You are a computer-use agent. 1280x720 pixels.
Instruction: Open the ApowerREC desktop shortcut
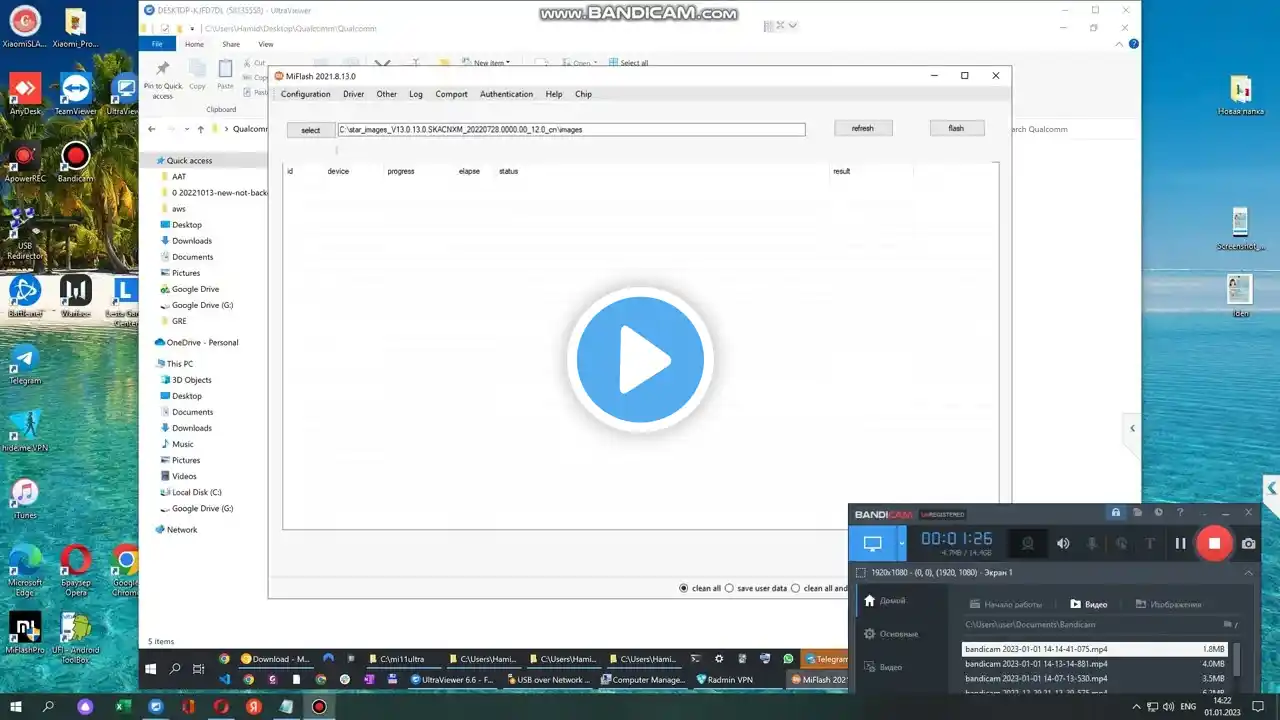pyautogui.click(x=25, y=162)
